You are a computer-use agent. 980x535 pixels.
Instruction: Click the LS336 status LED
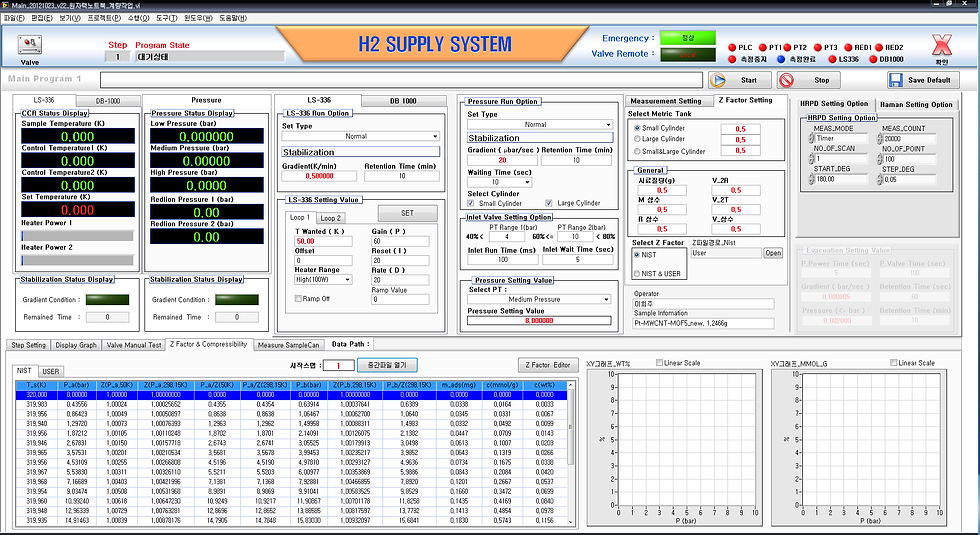[832, 59]
